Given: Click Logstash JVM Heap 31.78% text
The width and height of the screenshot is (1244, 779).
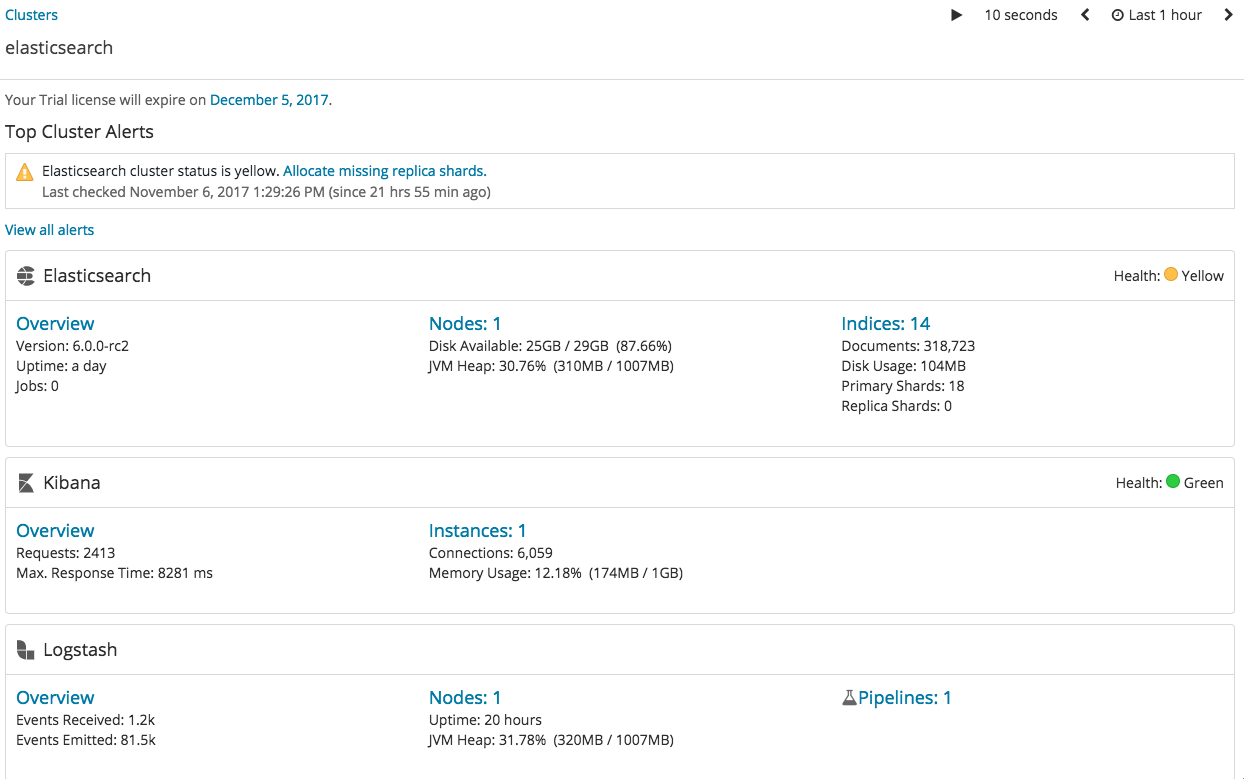Looking at the screenshot, I should (x=551, y=740).
